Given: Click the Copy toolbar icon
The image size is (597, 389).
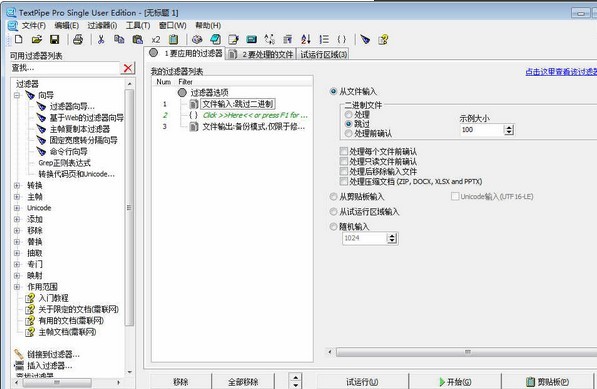Looking at the screenshot, I should click(119, 39).
